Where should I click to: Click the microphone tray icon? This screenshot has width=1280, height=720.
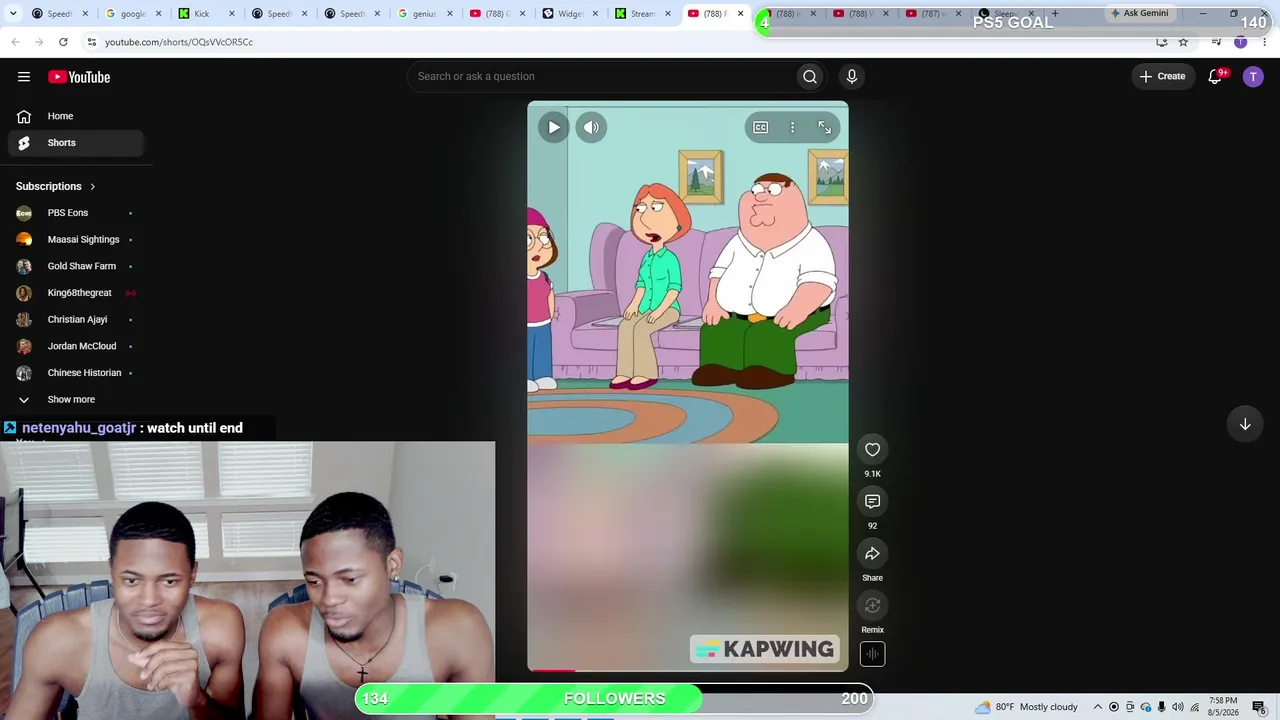1161,707
